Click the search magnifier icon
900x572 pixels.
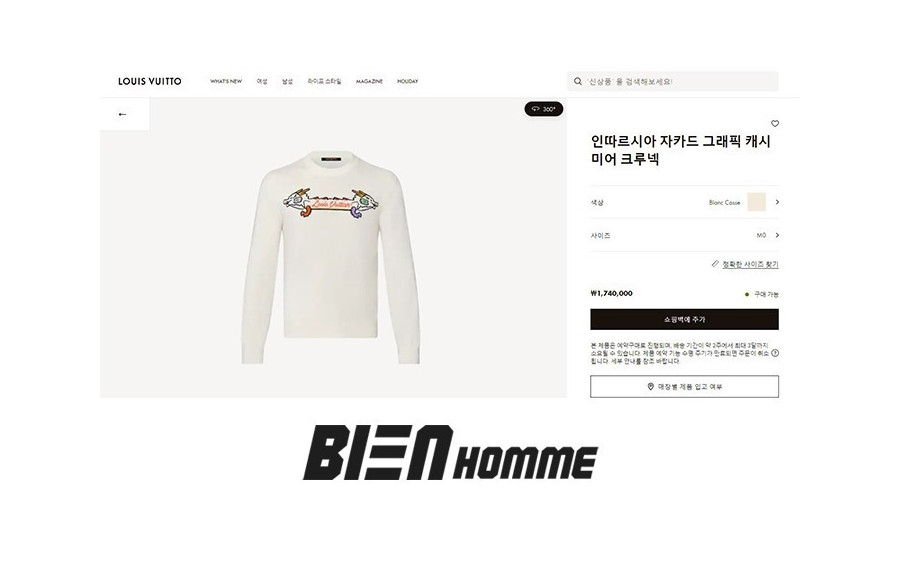(x=578, y=81)
